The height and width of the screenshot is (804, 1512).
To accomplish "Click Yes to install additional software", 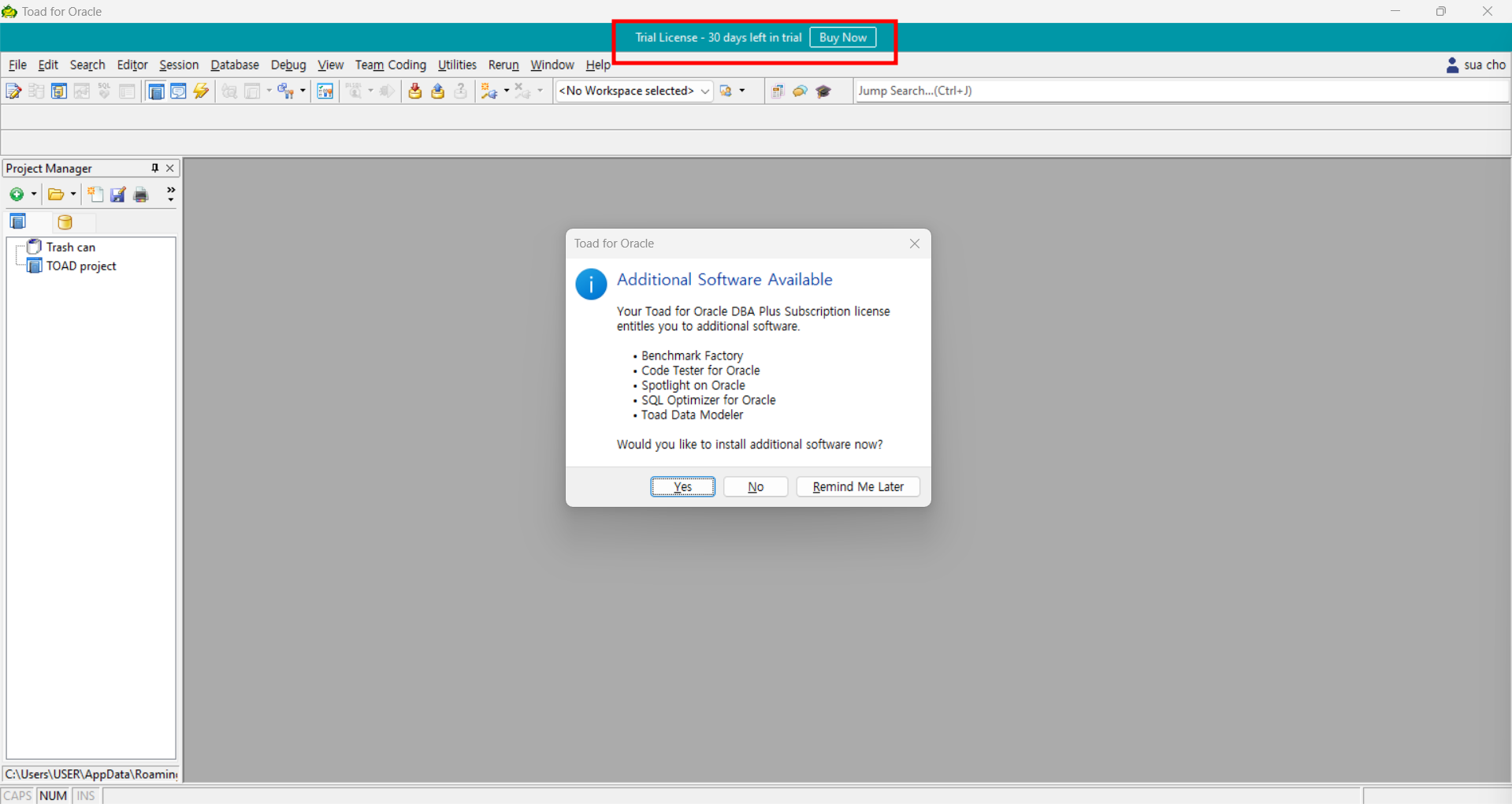I will point(683,486).
